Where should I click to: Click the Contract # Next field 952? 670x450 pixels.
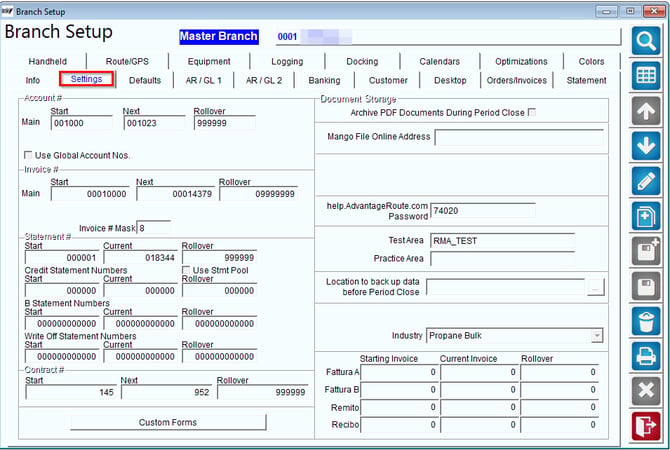coord(167,392)
